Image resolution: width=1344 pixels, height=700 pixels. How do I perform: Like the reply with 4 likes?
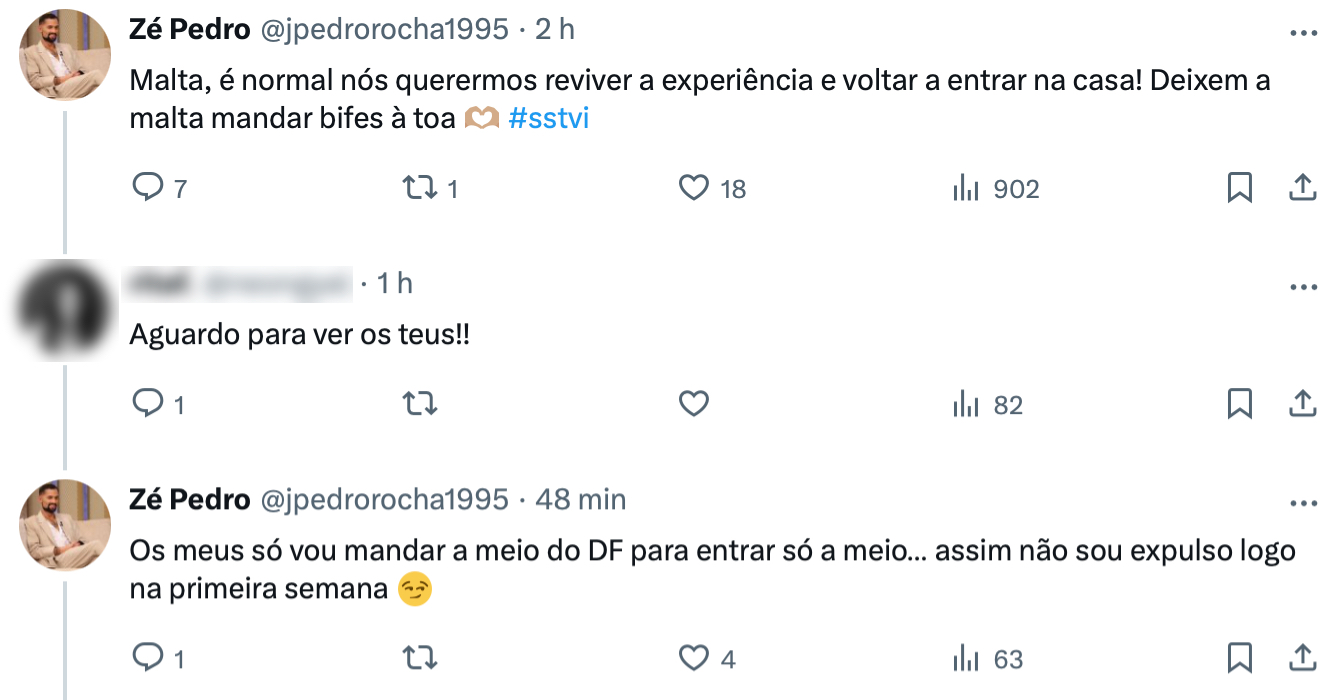(692, 658)
